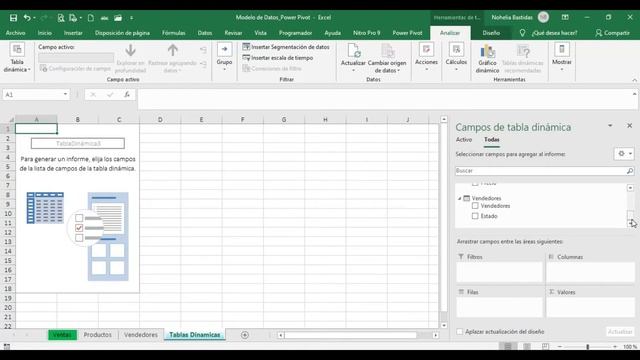The image size is (640, 360).
Task: Collapse the ribbon with the arrow
Action: point(634,80)
